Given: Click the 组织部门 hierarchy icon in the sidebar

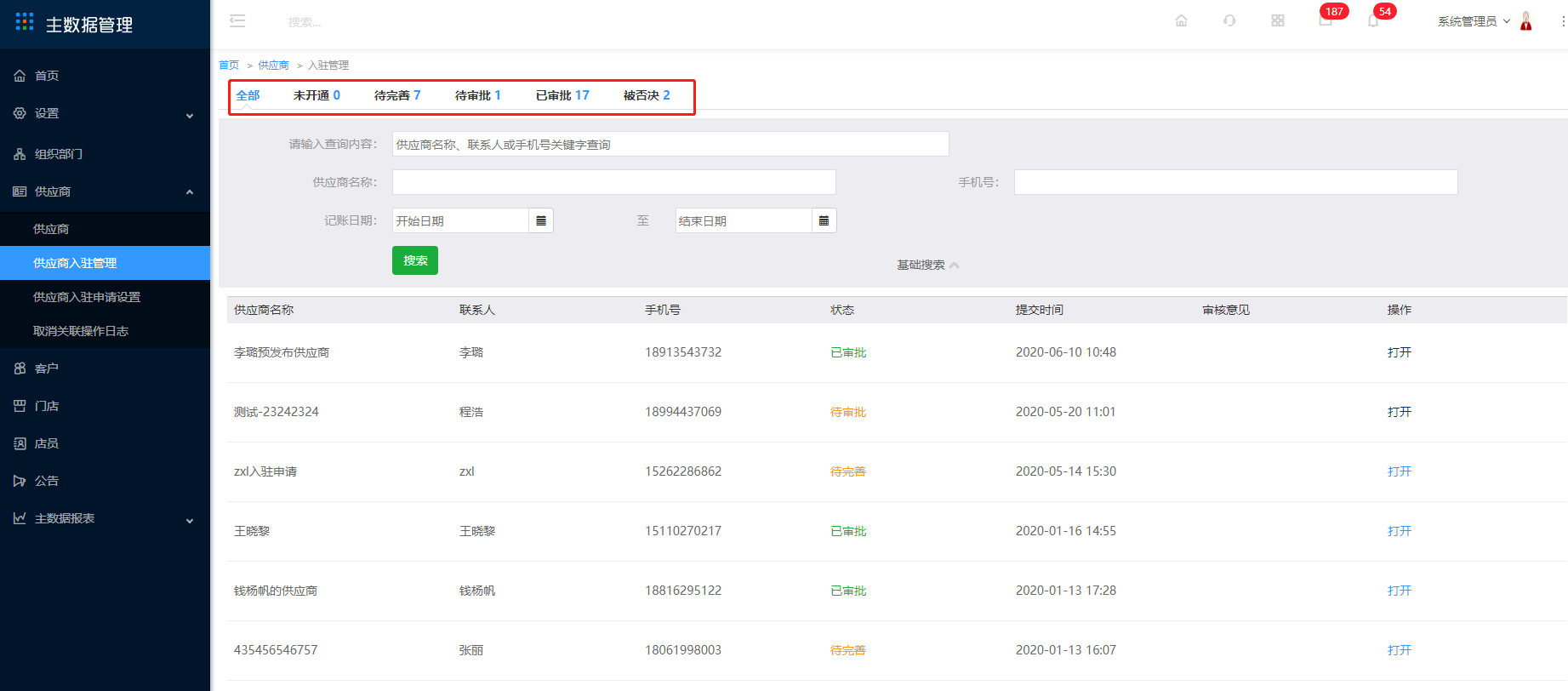Looking at the screenshot, I should point(20,154).
